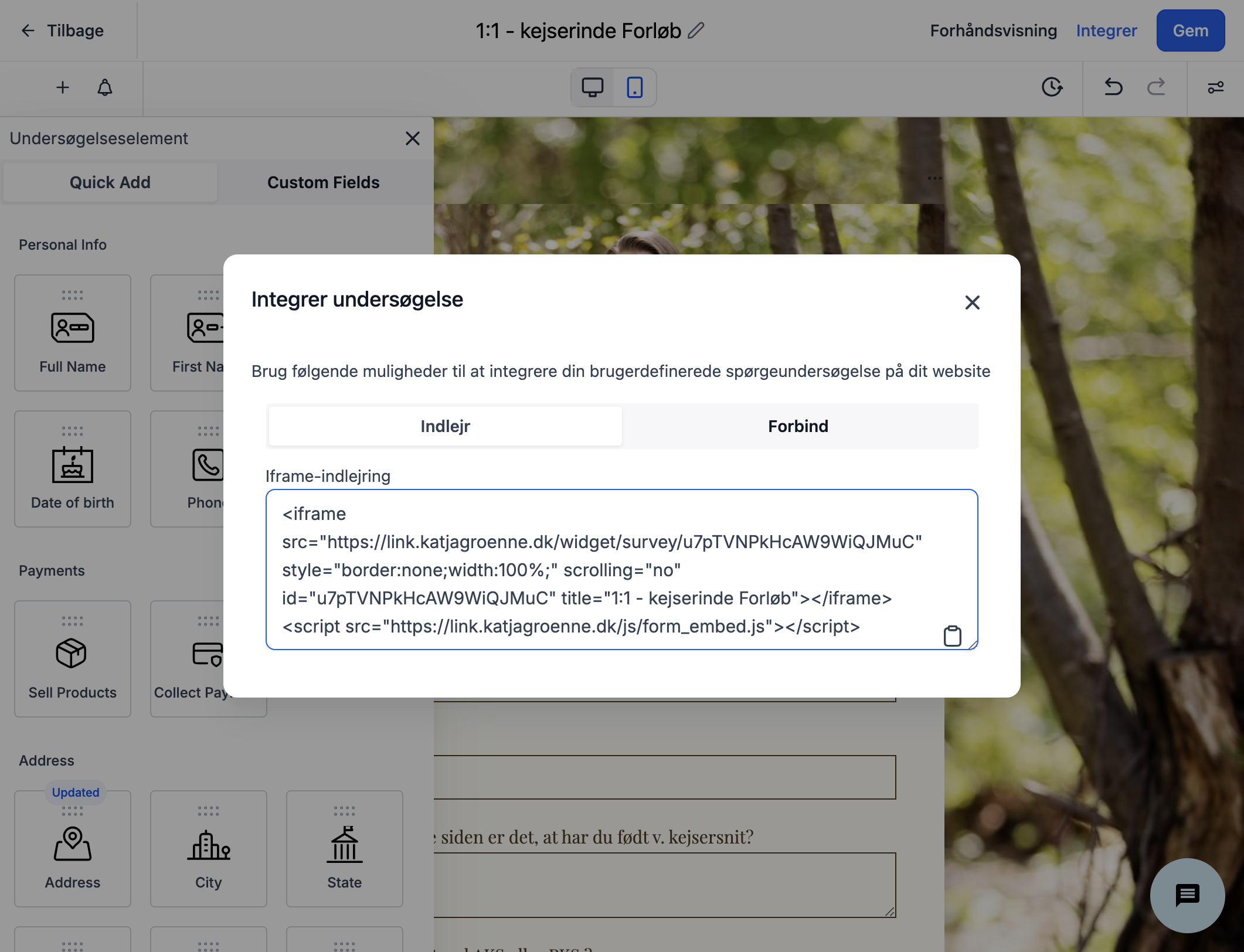This screenshot has height=952, width=1244.
Task: Close the Integrer undersøgelse dialog
Action: coord(973,302)
